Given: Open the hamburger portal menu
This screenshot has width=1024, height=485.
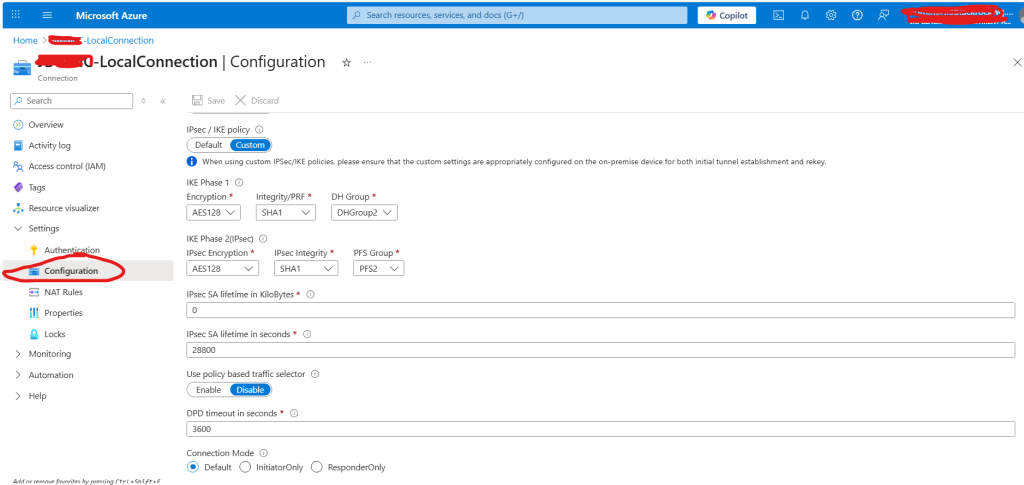Looking at the screenshot, I should pyautogui.click(x=47, y=15).
